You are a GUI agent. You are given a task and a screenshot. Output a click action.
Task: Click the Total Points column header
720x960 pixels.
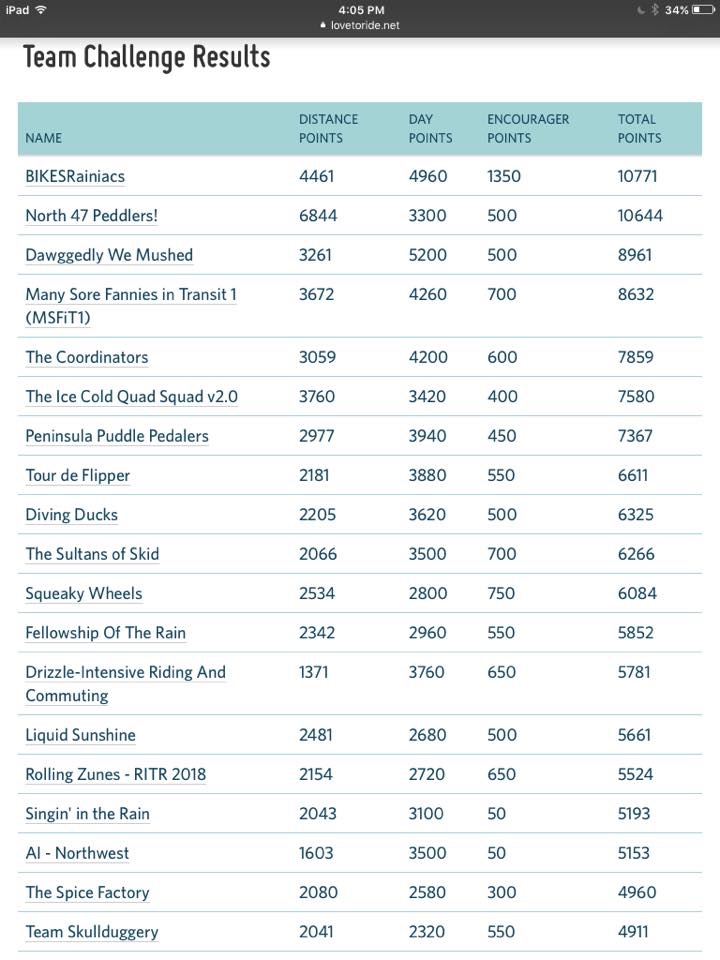[639, 128]
